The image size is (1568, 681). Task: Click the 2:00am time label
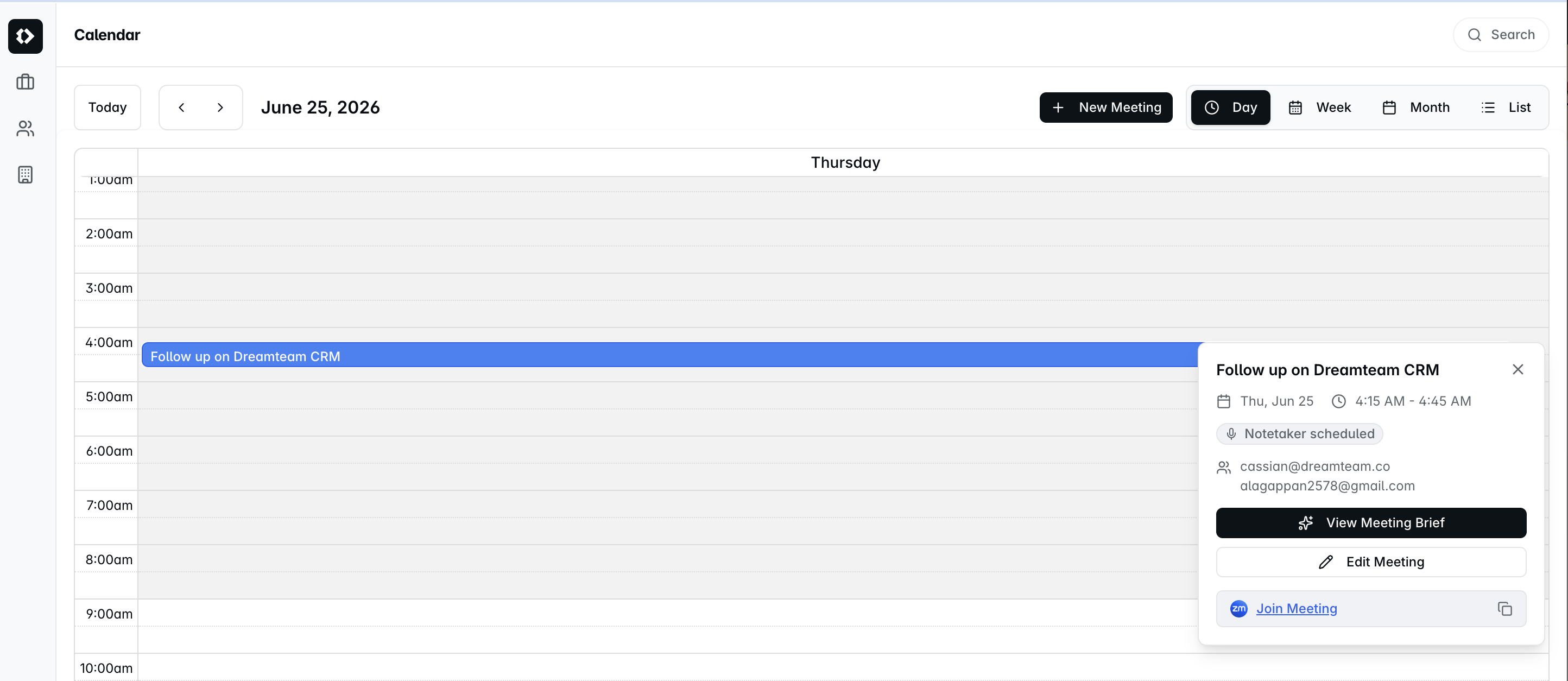pos(109,234)
